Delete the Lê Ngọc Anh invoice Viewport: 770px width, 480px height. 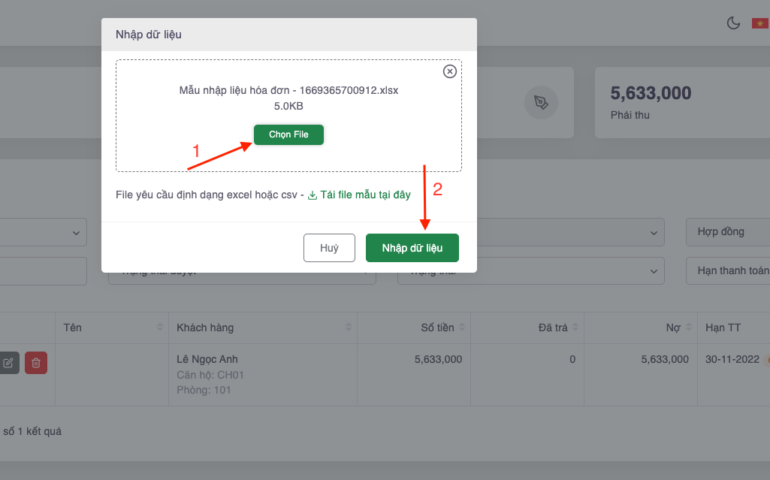(x=36, y=363)
